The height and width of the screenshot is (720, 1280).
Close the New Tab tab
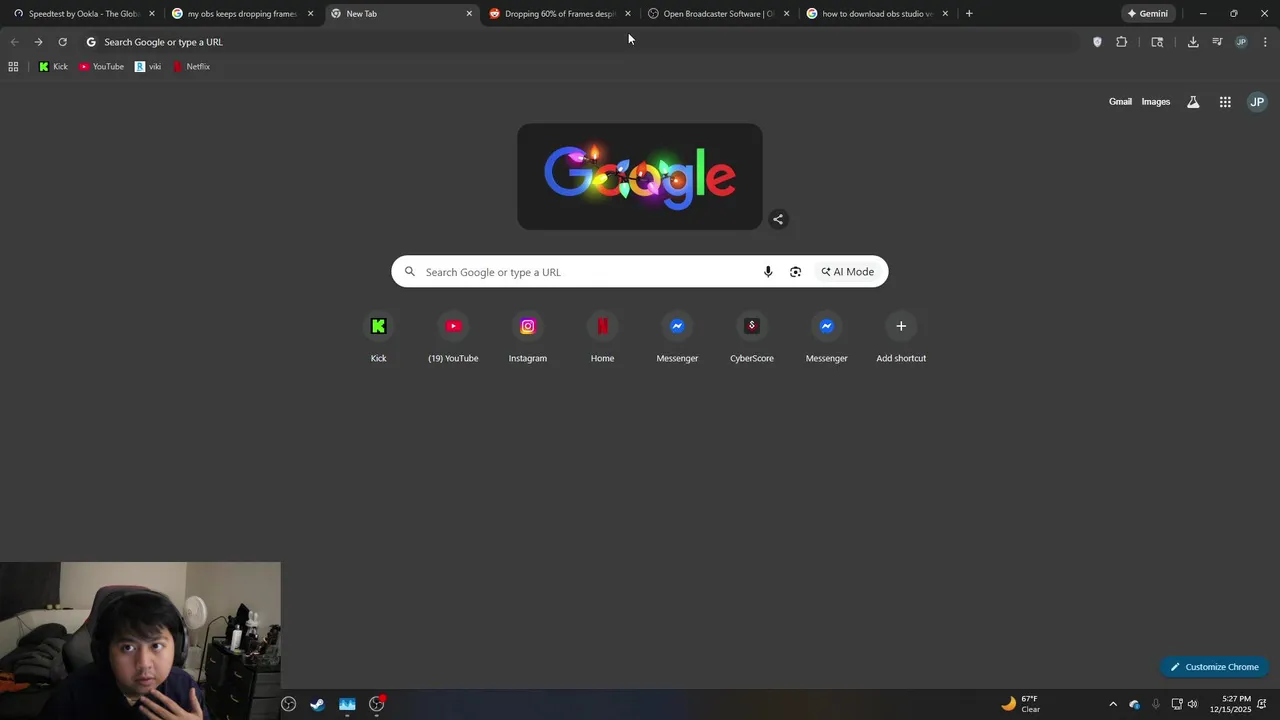click(x=469, y=14)
